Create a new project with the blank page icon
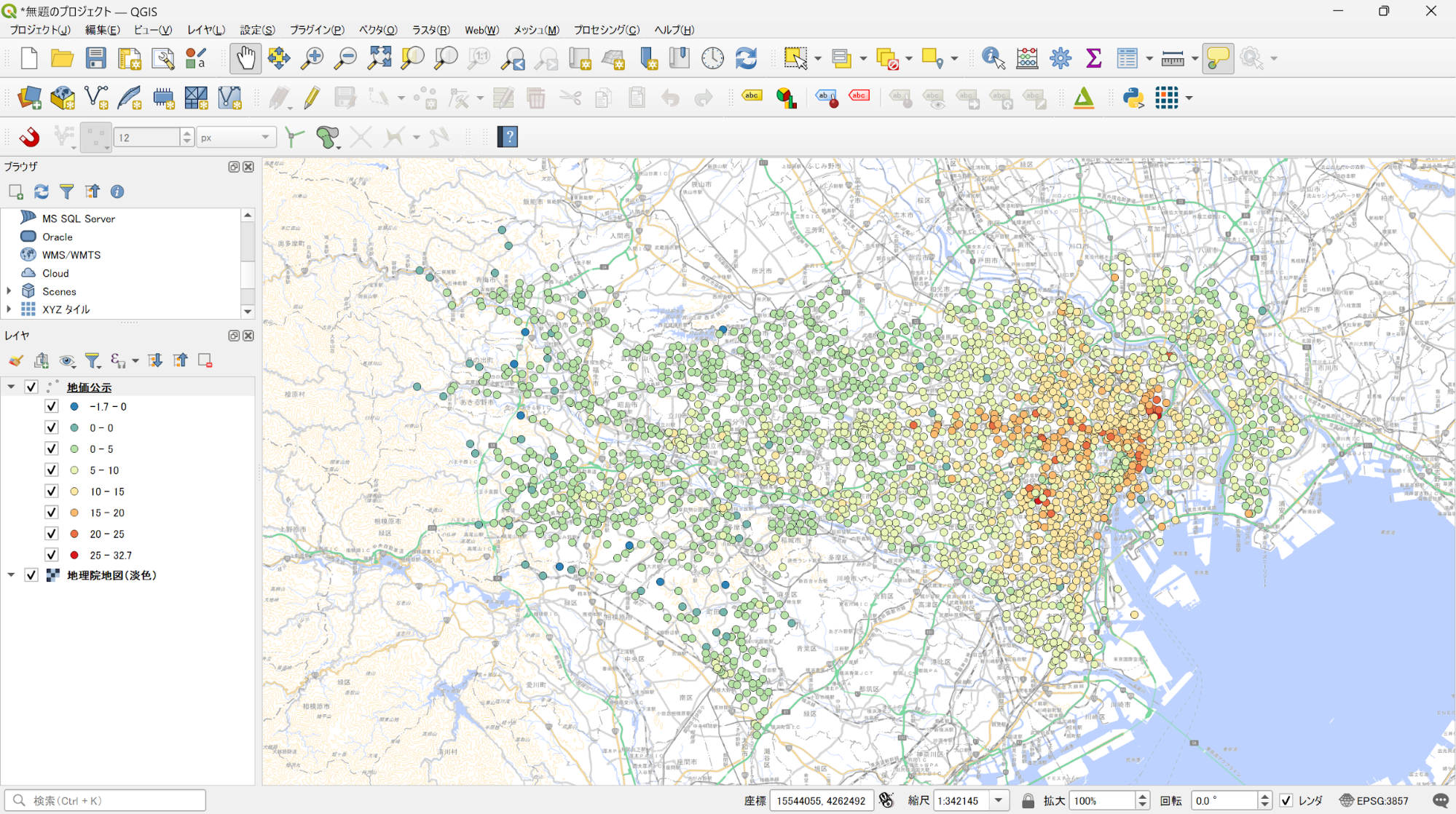This screenshot has height=814, width=1456. click(29, 58)
